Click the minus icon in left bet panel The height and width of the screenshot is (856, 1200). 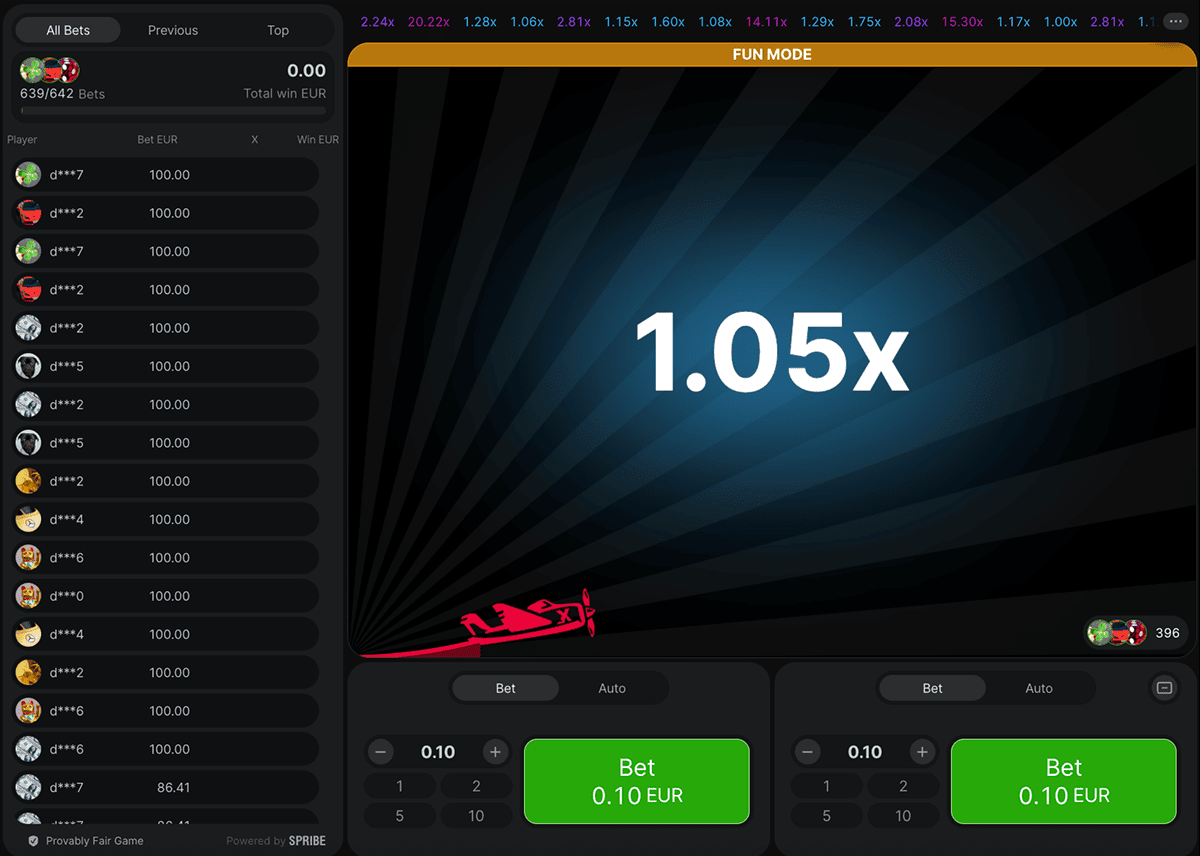pos(380,752)
